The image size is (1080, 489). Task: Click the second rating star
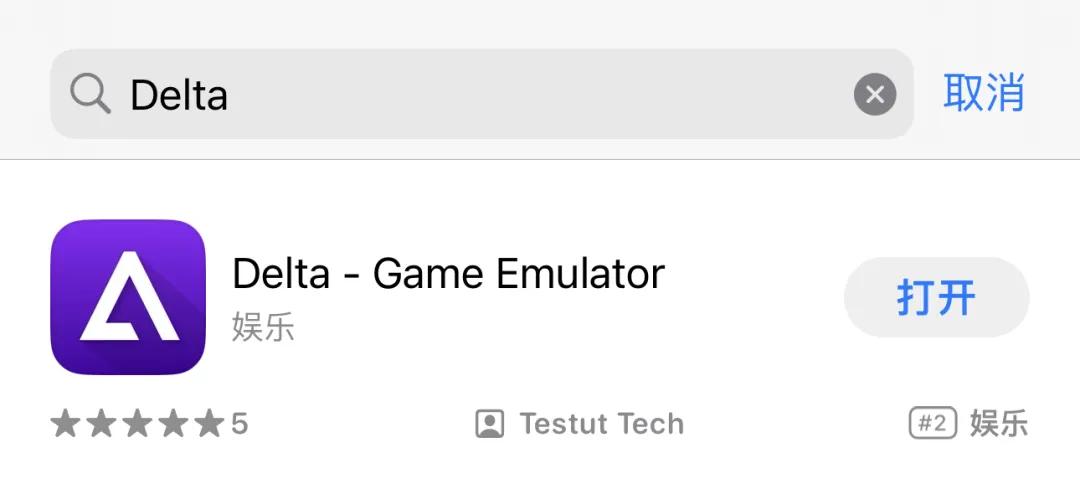point(101,423)
